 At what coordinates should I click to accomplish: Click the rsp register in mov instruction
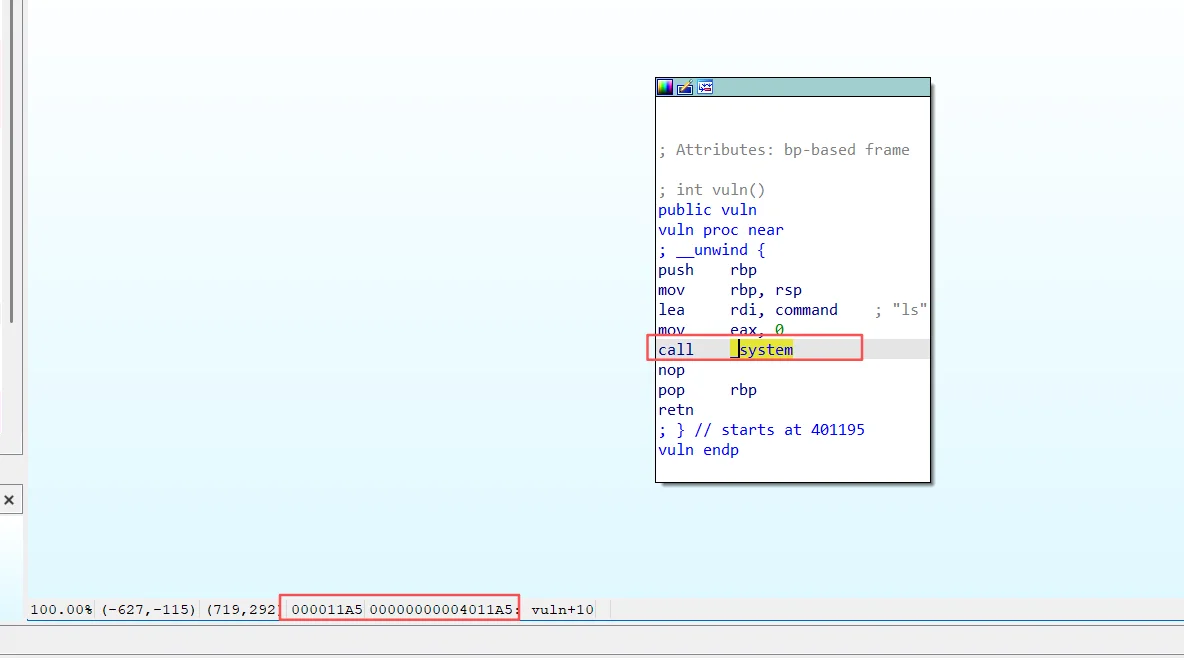788,290
